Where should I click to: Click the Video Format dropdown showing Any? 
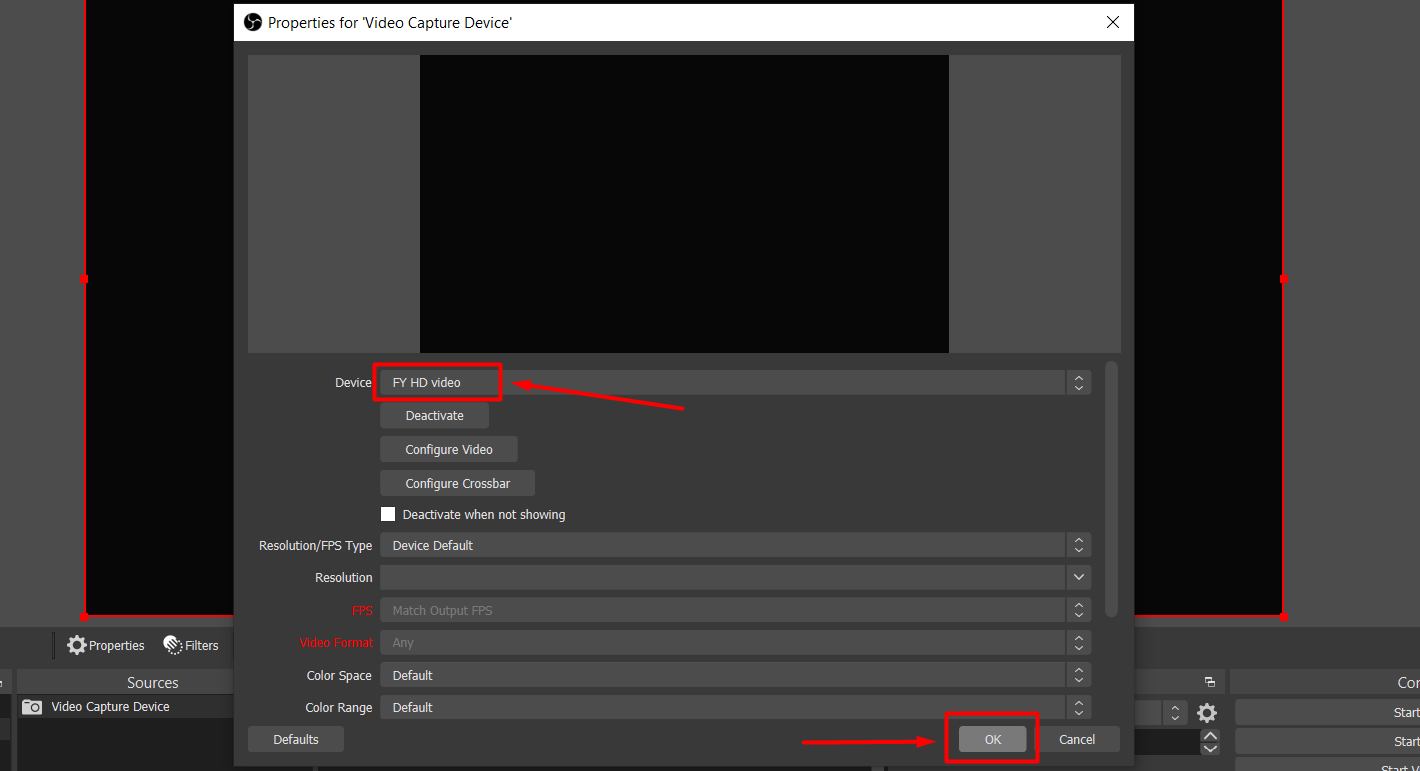point(735,643)
